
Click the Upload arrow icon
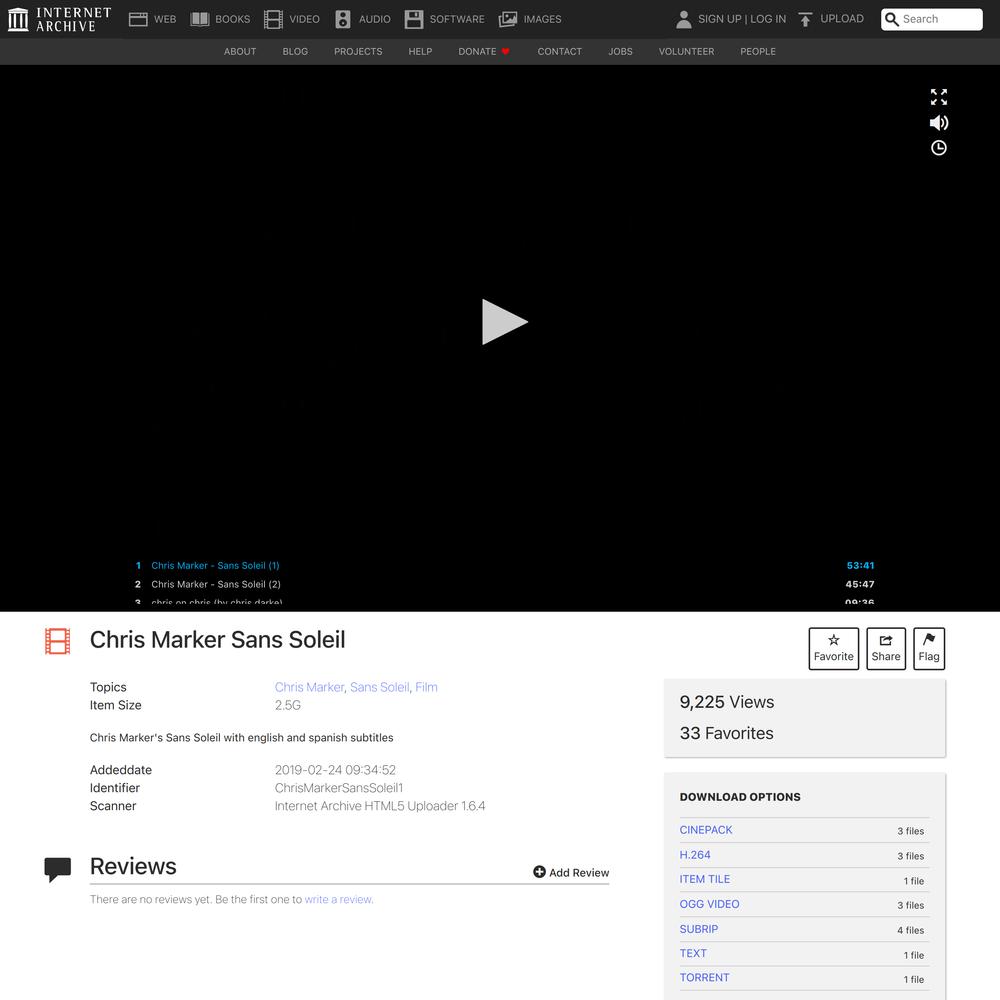point(805,19)
